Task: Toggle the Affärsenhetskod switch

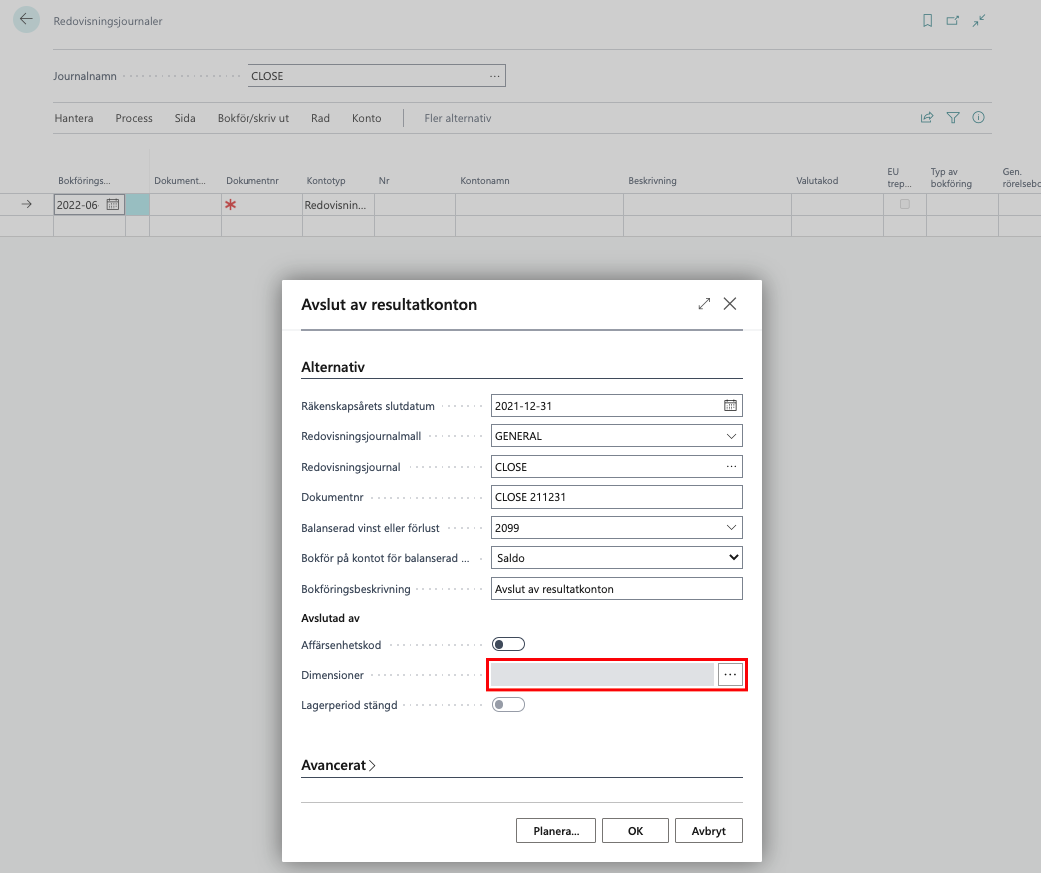Action: pyautogui.click(x=508, y=645)
